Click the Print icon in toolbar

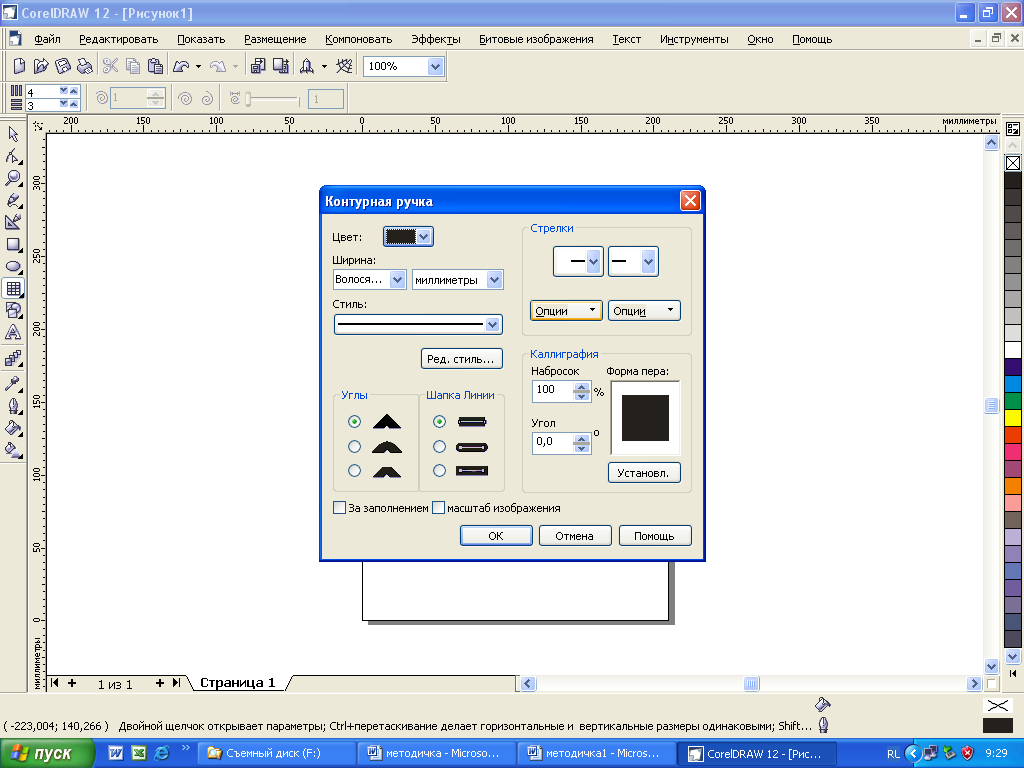(x=85, y=66)
